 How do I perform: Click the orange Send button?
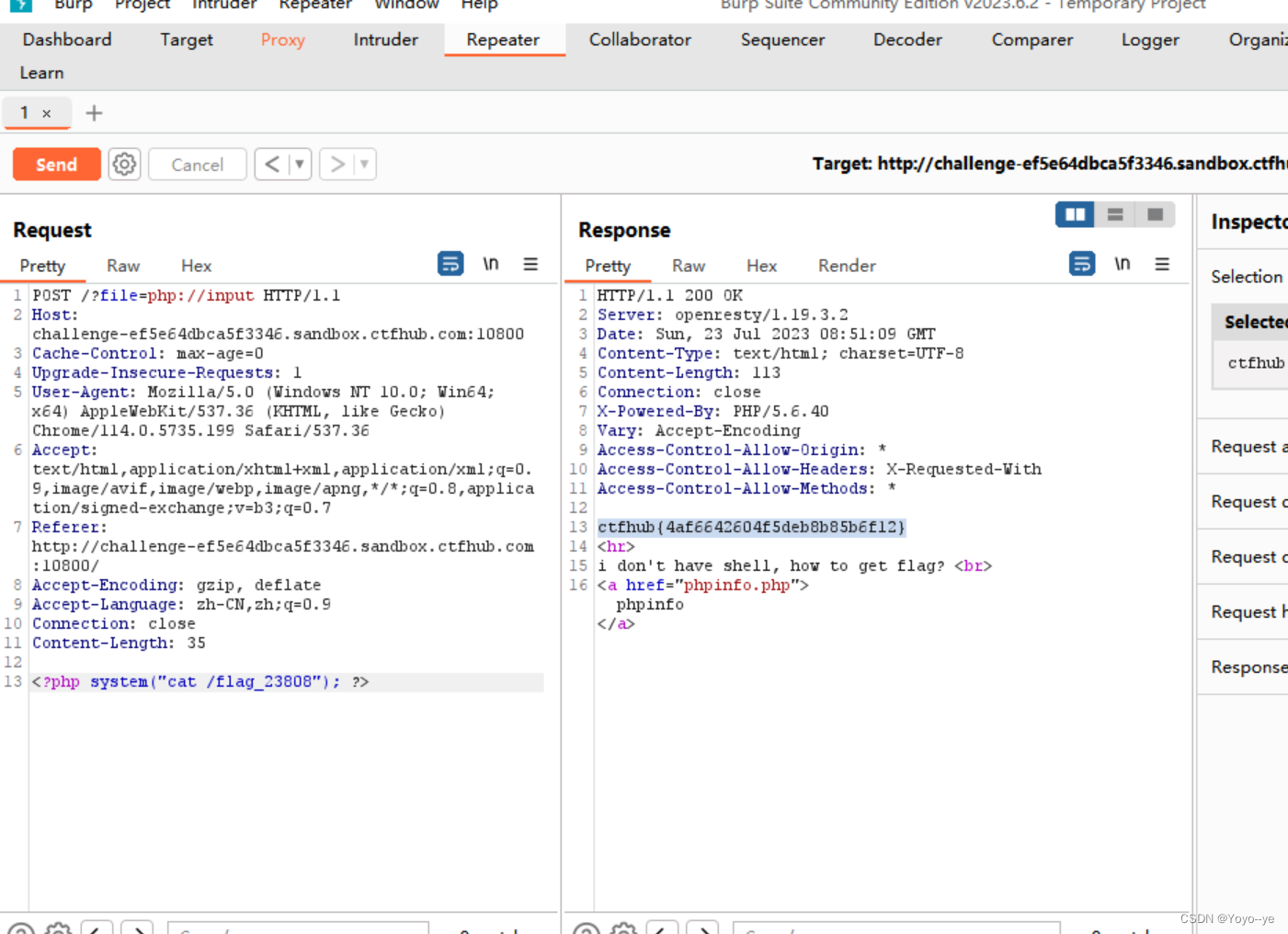coord(56,165)
